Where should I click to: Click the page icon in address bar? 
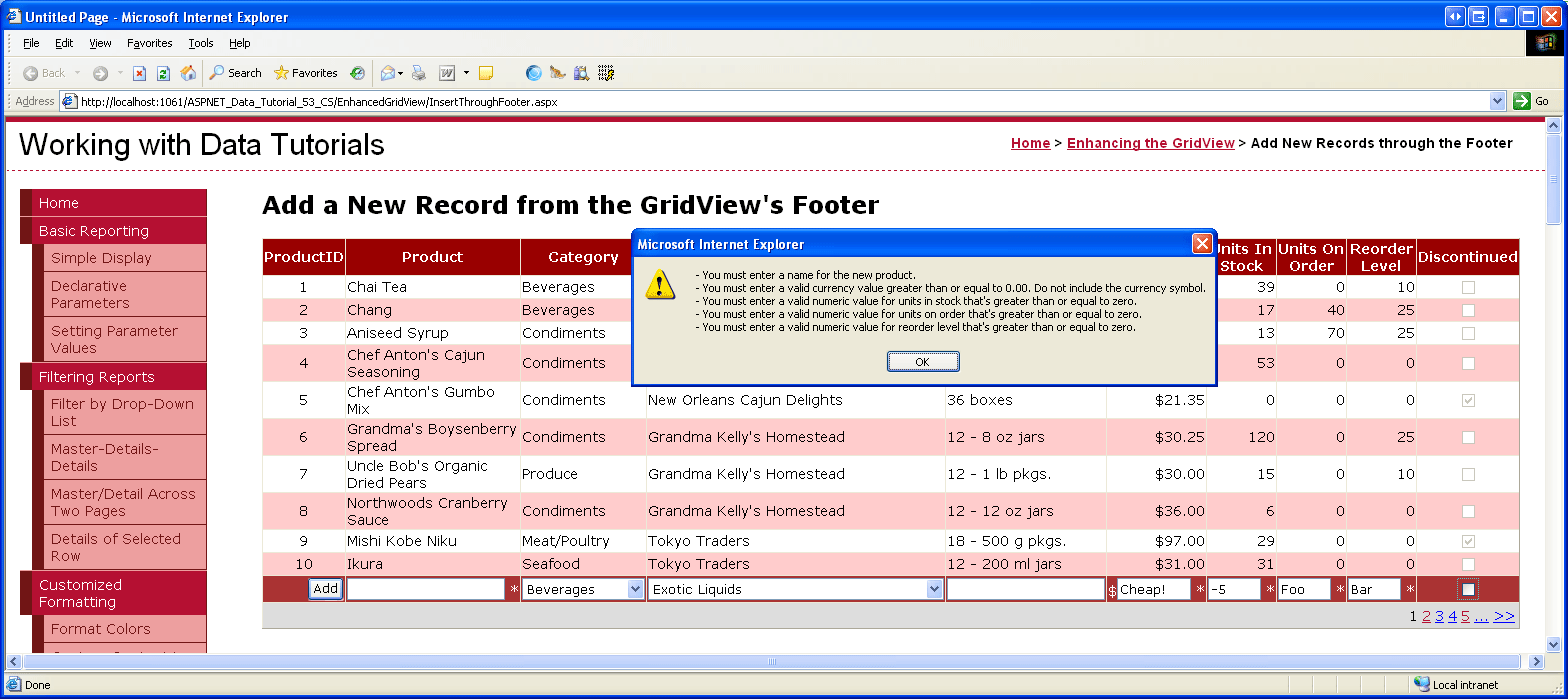coord(69,101)
